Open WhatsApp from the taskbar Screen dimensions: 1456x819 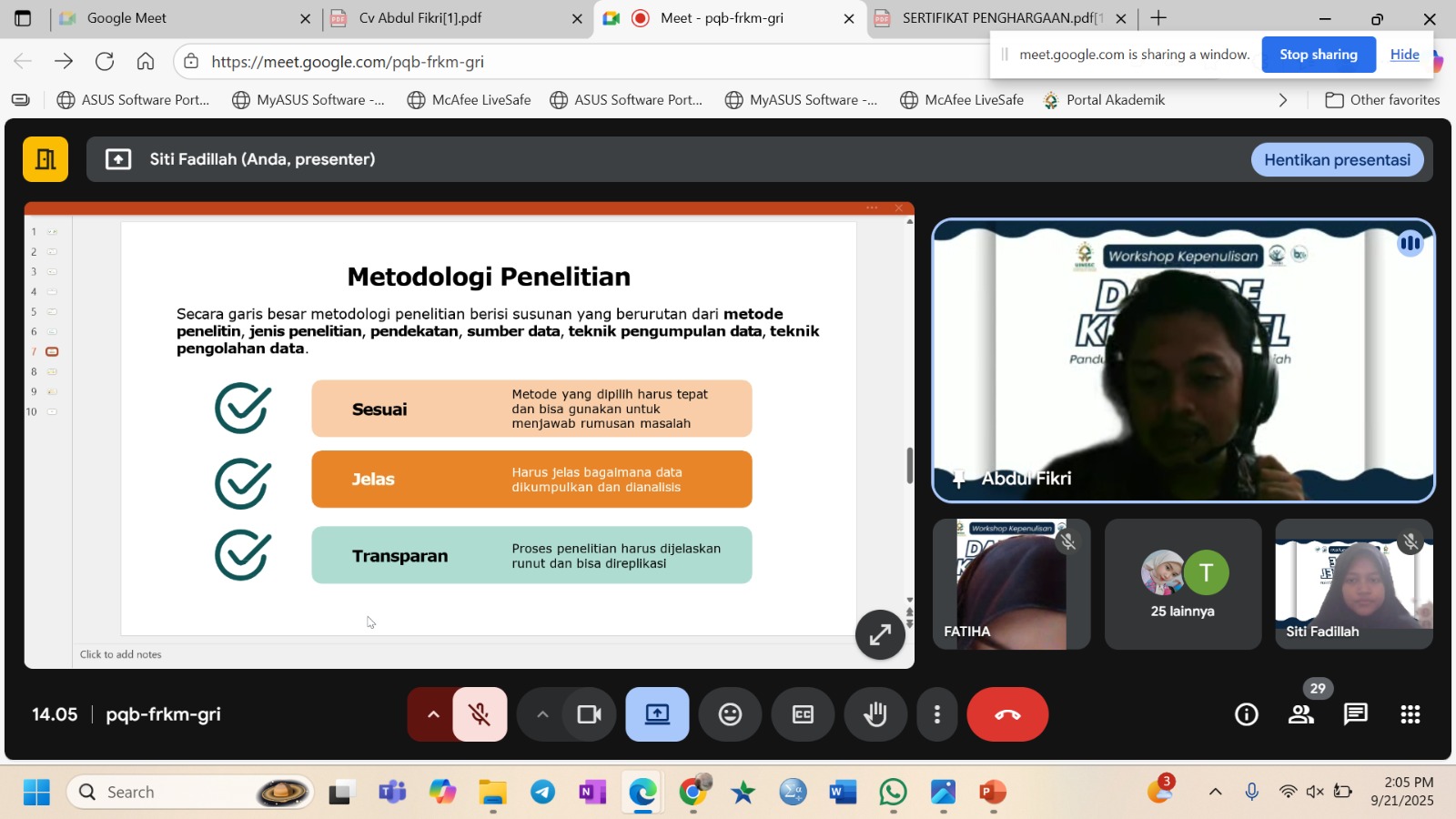click(893, 793)
